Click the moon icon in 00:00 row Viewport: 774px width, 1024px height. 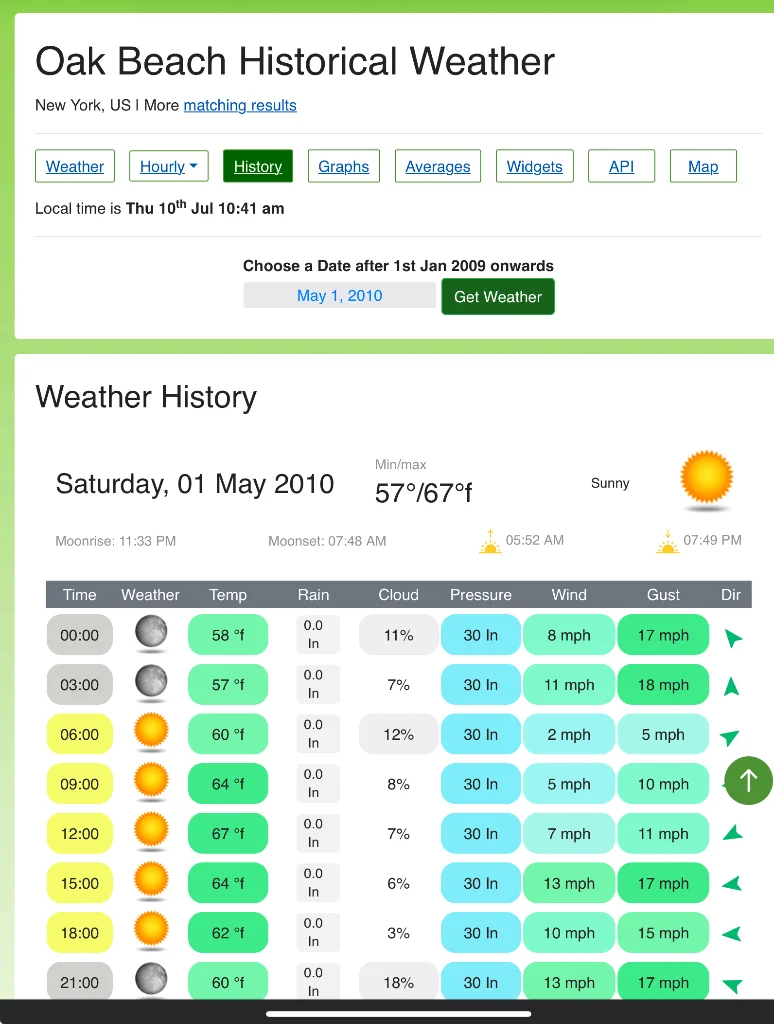point(151,633)
